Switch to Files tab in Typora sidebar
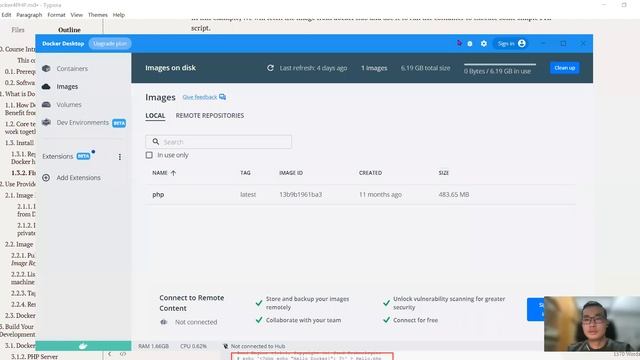The height and width of the screenshot is (360, 640). pyautogui.click(x=18, y=30)
